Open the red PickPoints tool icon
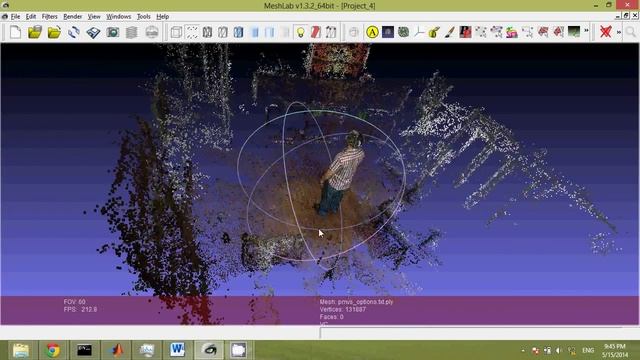This screenshot has width=640, height=360. click(465, 32)
